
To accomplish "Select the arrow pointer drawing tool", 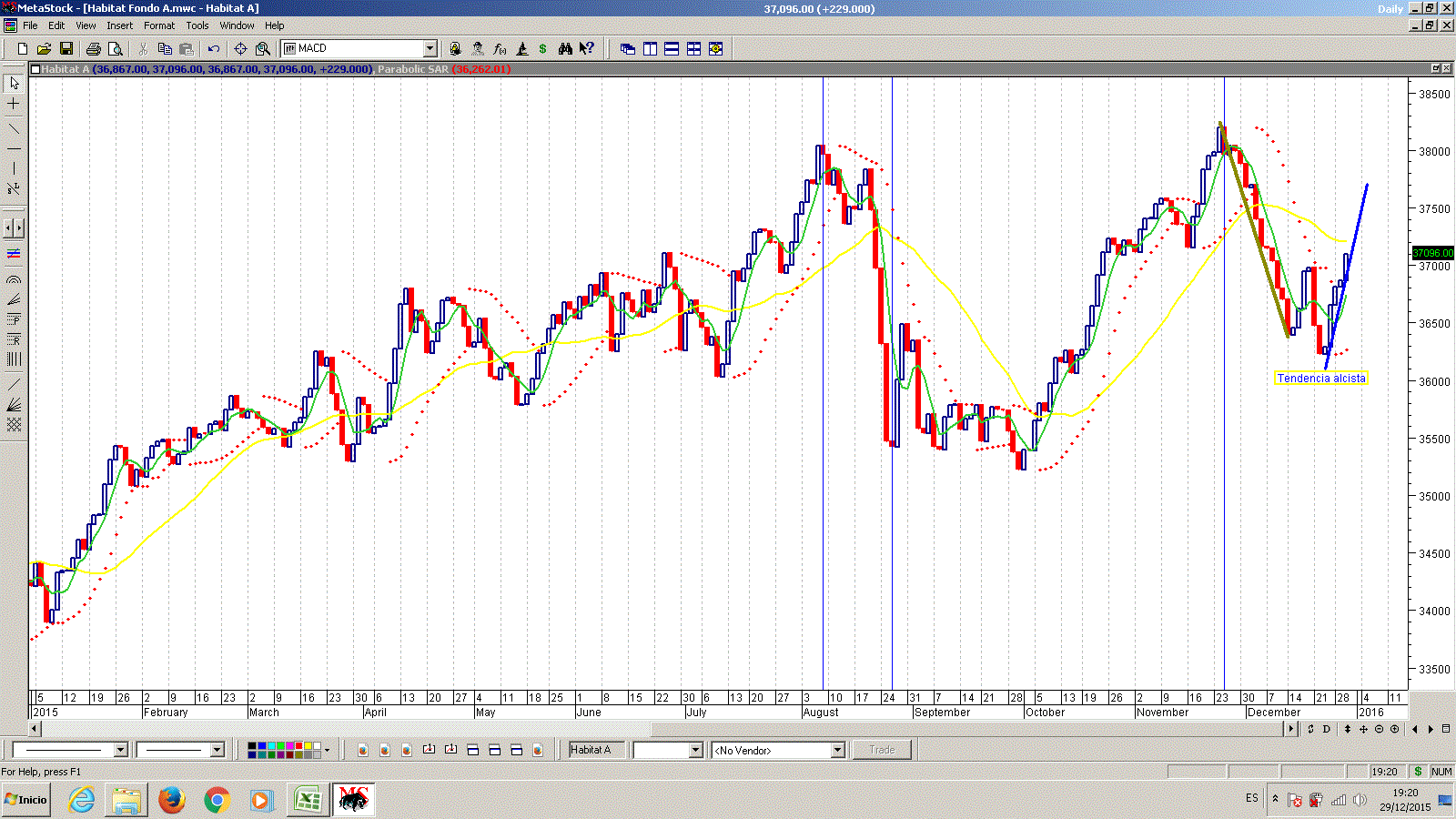I will point(14,83).
